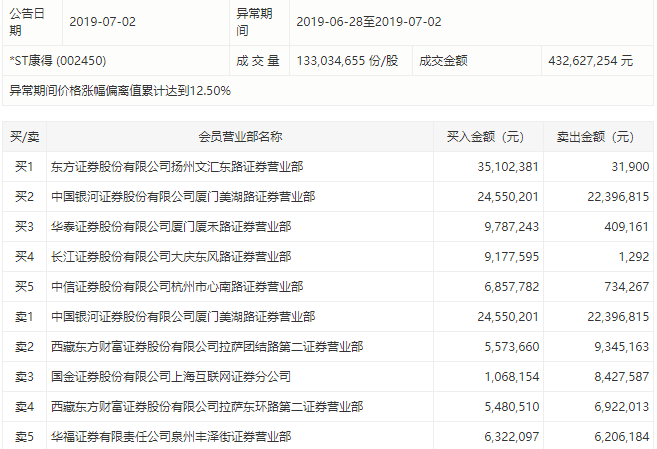657x449 pixels.
Task: Click the 买3 rank label
Action: click(24, 227)
